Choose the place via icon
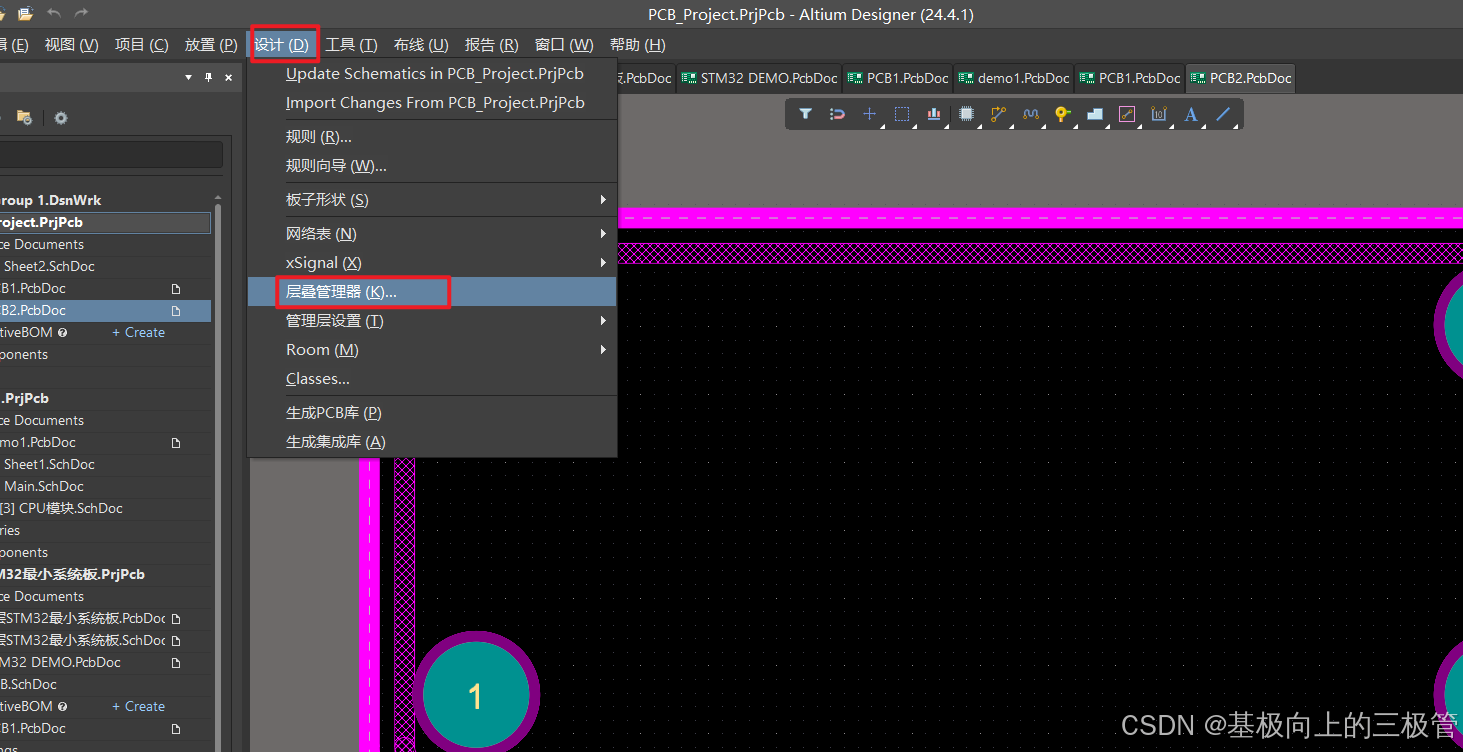The height and width of the screenshot is (752, 1463). tap(1062, 114)
